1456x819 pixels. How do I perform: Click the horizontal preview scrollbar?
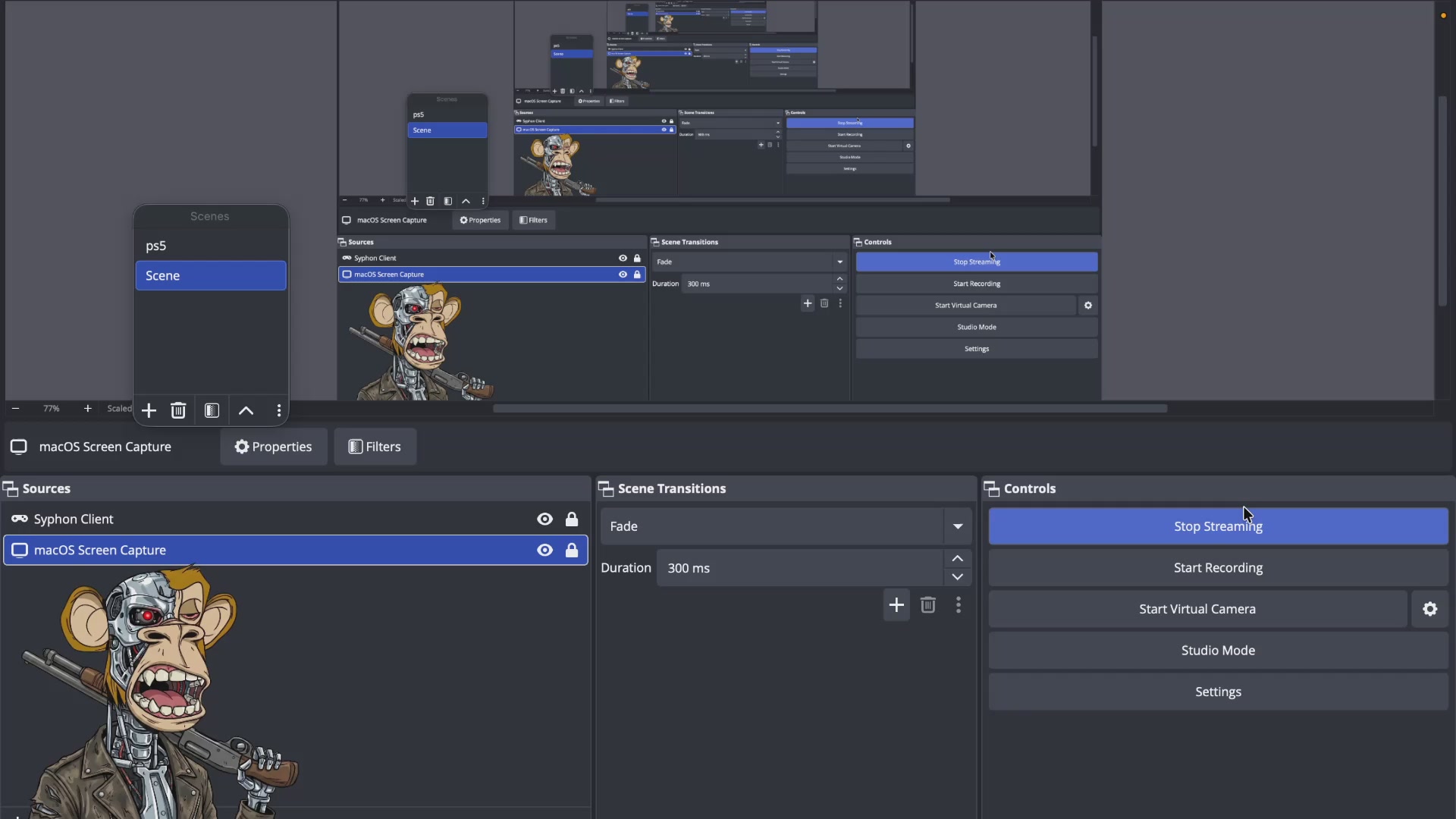coord(830,409)
